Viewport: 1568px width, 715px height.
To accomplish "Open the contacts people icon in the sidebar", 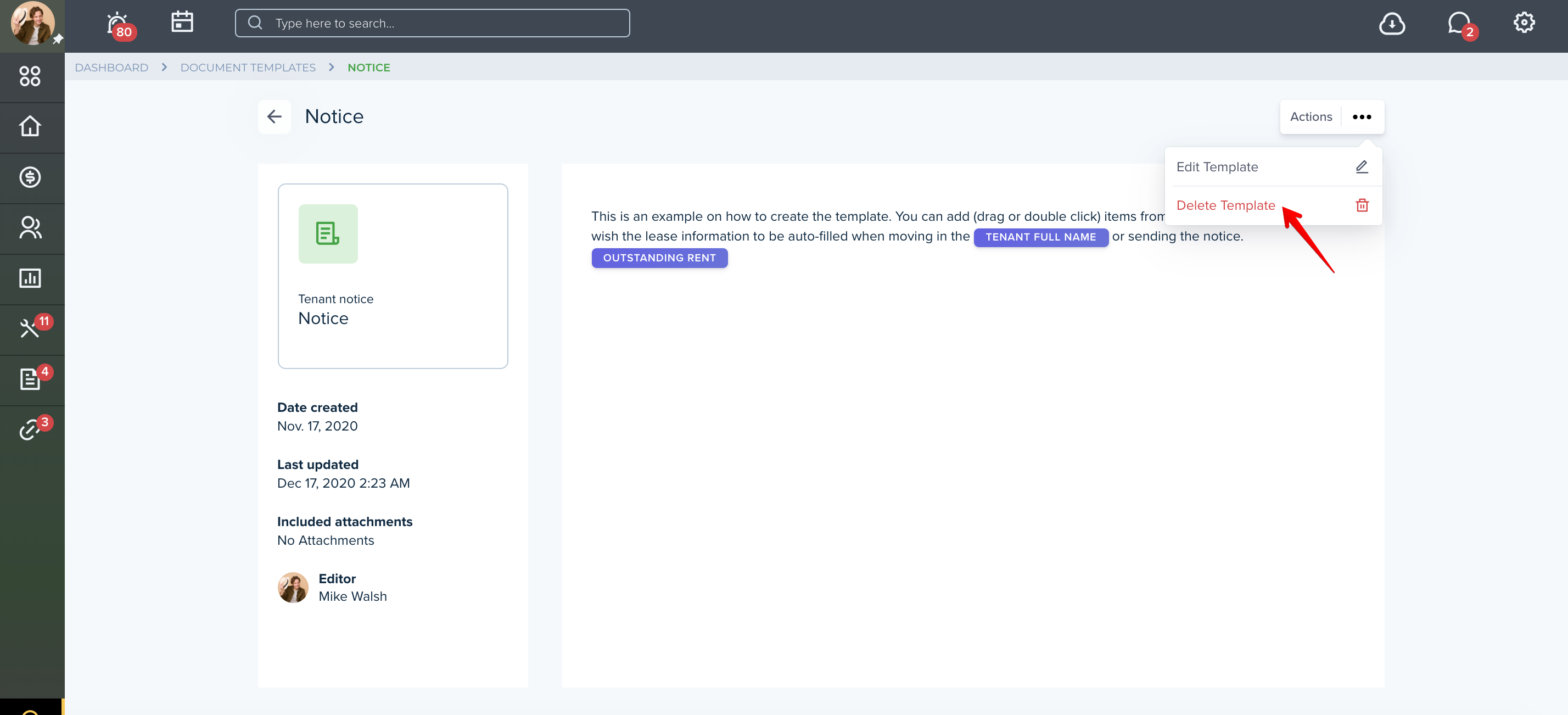I will click(30, 228).
